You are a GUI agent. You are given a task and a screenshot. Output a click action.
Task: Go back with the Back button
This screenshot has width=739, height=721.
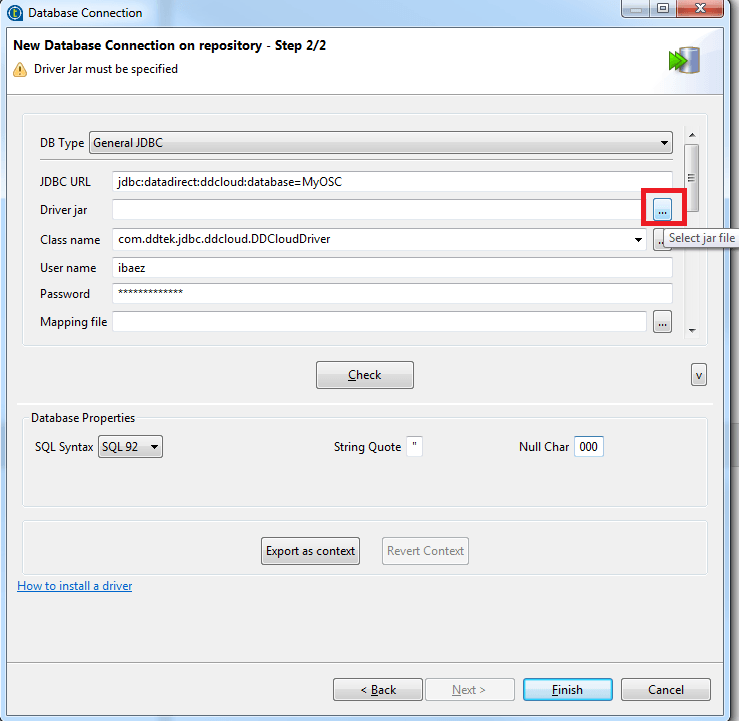[378, 690]
